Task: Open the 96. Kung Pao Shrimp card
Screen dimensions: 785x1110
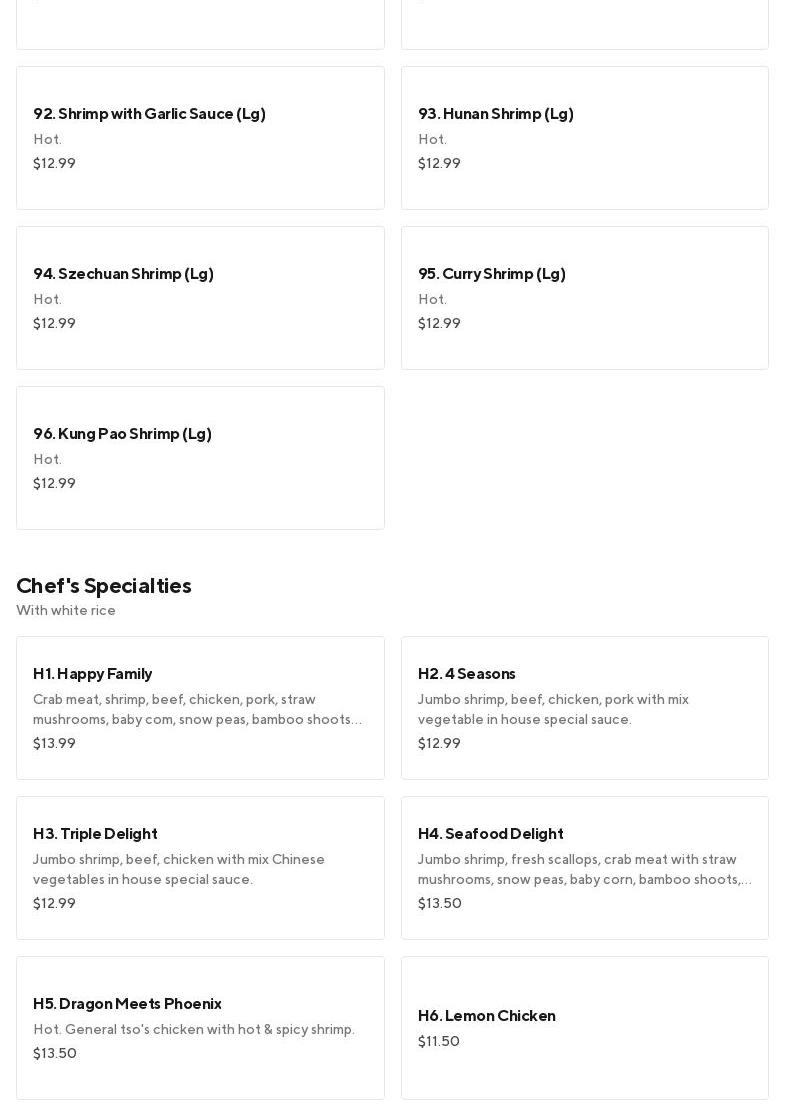Action: pyautogui.click(x=200, y=458)
